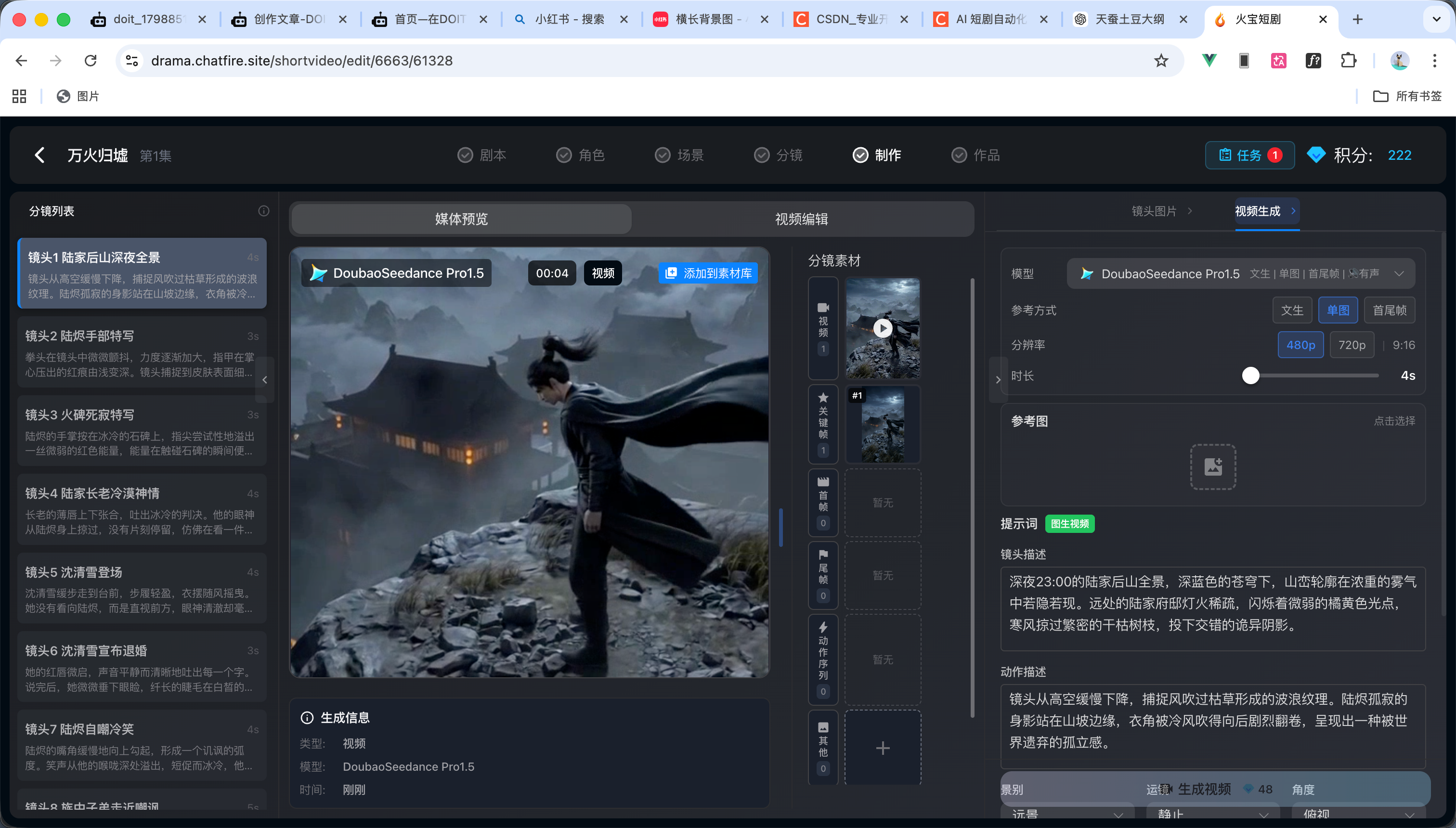Switch to the 视频编辑 tab
This screenshot has width=1456, height=828.
801,219
